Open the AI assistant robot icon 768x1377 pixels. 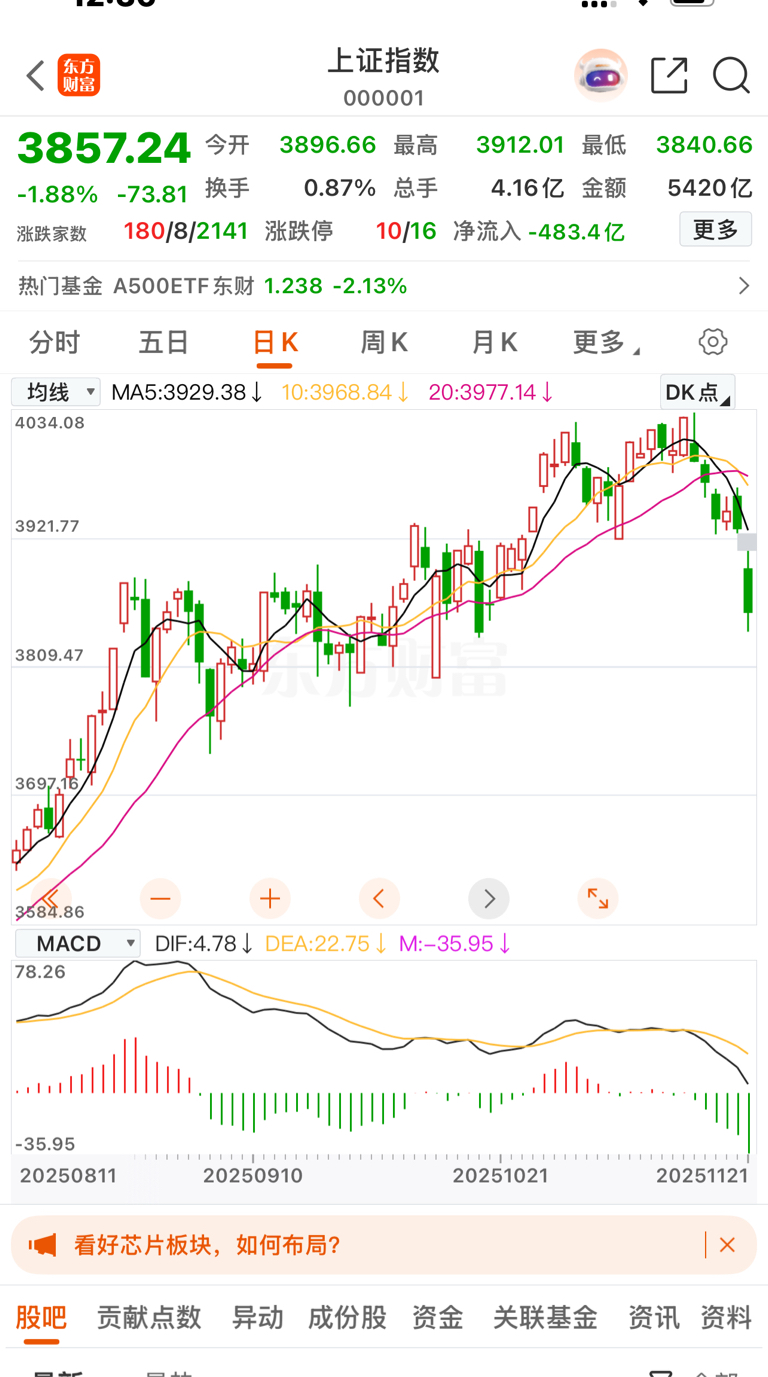[600, 76]
